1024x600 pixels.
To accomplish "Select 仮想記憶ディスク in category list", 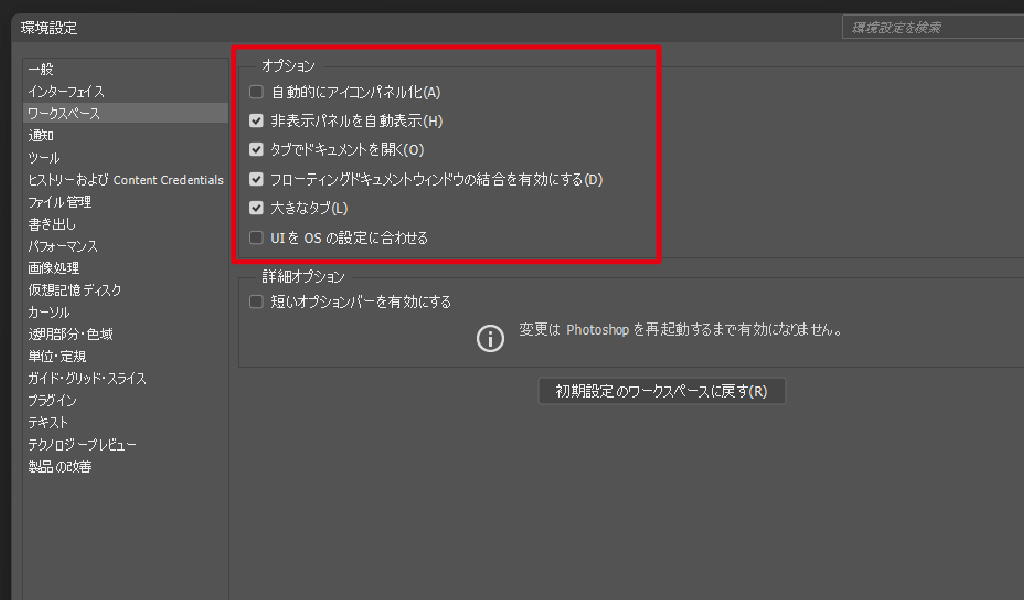I will (x=75, y=290).
